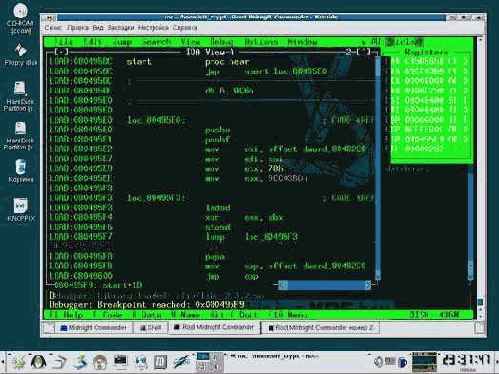Switch to Root Midnight Commander номер 2 tab
The height and width of the screenshot is (374, 499).
point(321,328)
